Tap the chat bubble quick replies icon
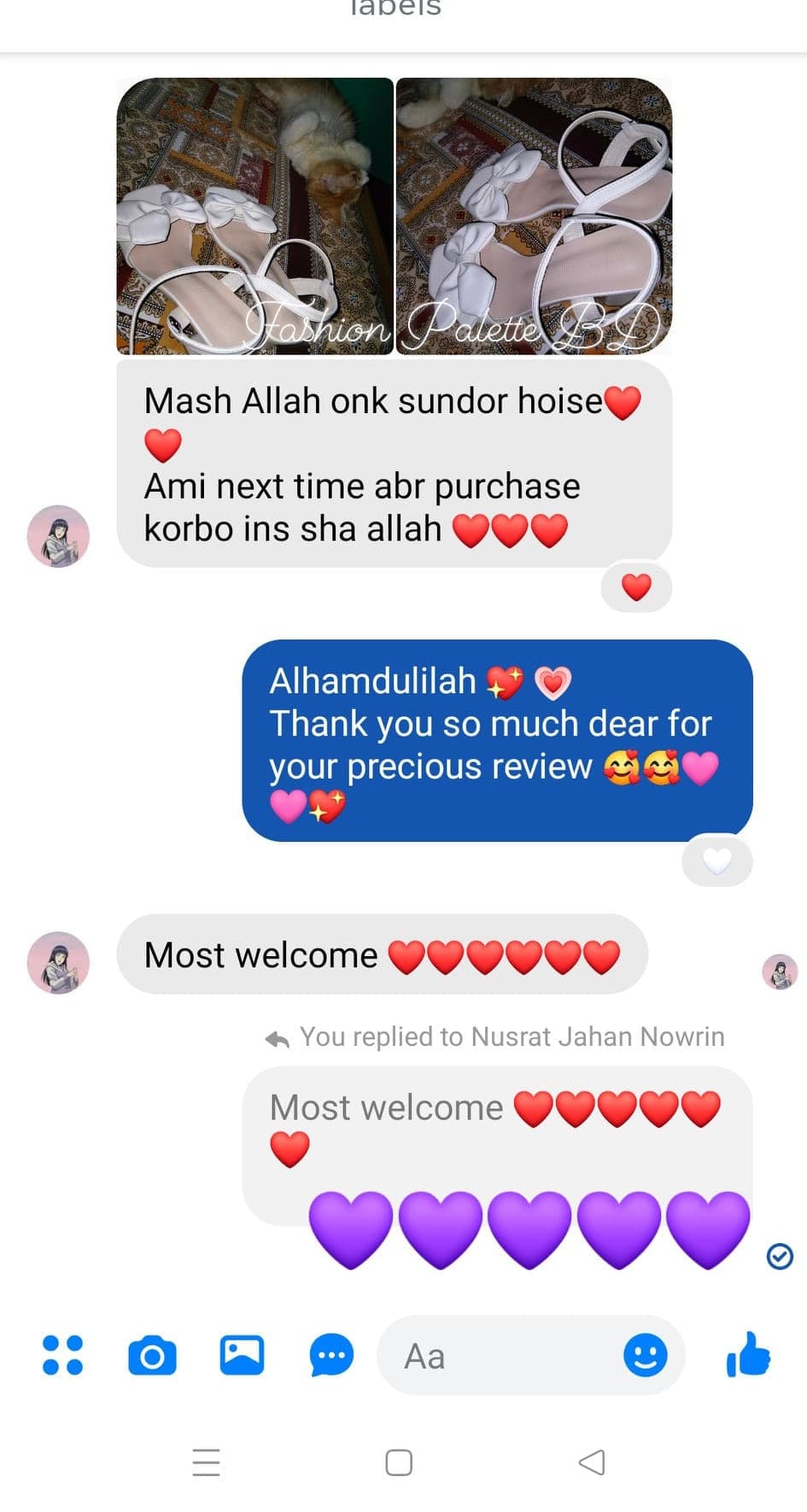This screenshot has height=1512, width=807. tap(331, 1355)
